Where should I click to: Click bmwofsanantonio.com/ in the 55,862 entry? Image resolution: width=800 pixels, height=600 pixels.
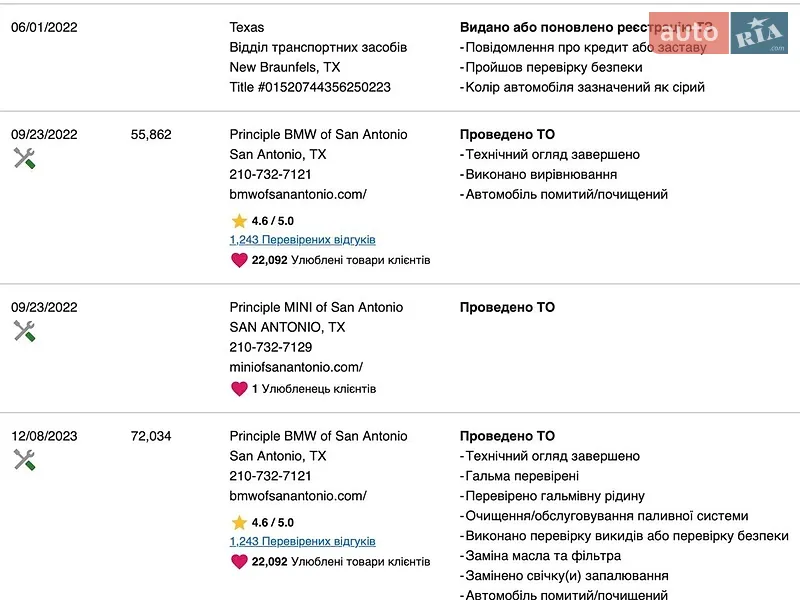click(298, 194)
